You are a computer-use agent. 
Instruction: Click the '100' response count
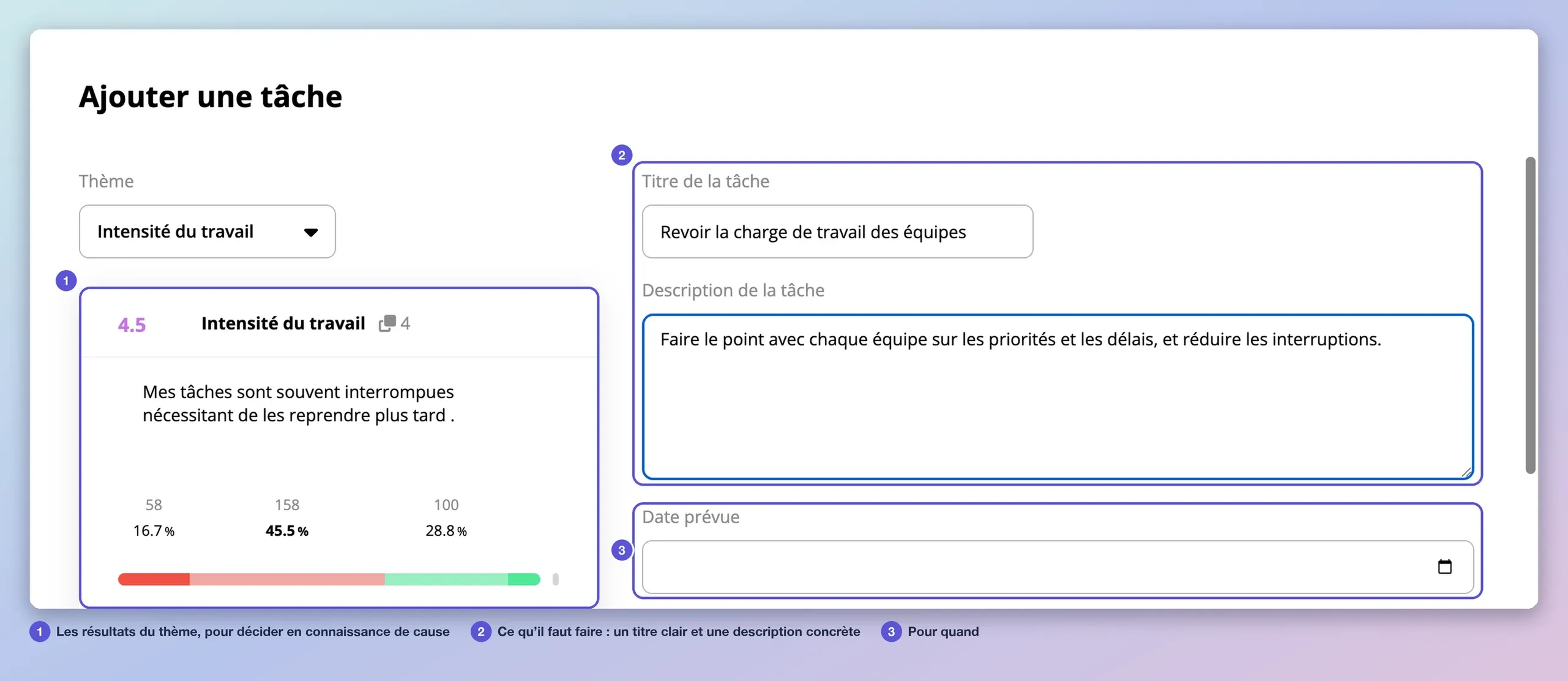click(x=446, y=505)
